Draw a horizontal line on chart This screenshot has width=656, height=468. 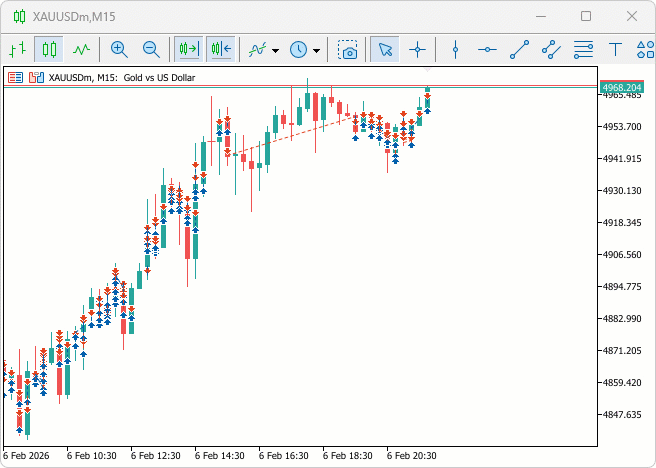coord(487,49)
